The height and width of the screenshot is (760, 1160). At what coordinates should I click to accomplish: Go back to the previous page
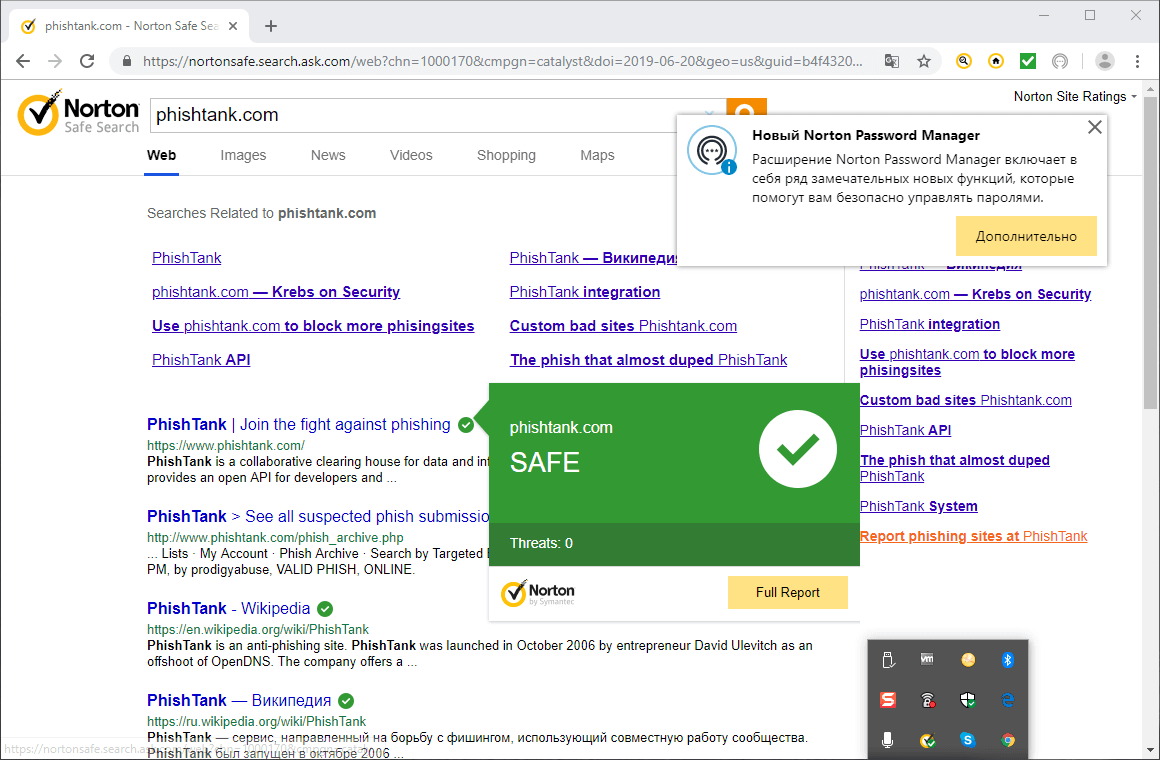click(x=23, y=61)
